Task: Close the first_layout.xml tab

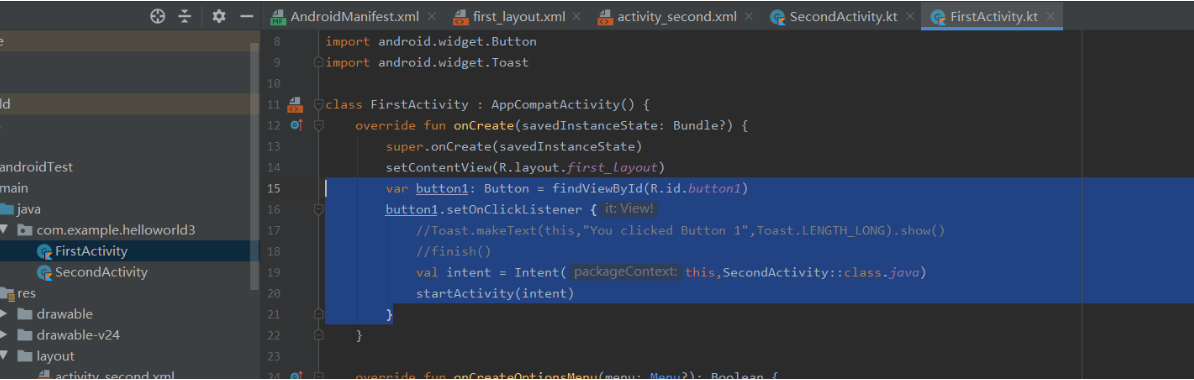Action: tap(576, 17)
